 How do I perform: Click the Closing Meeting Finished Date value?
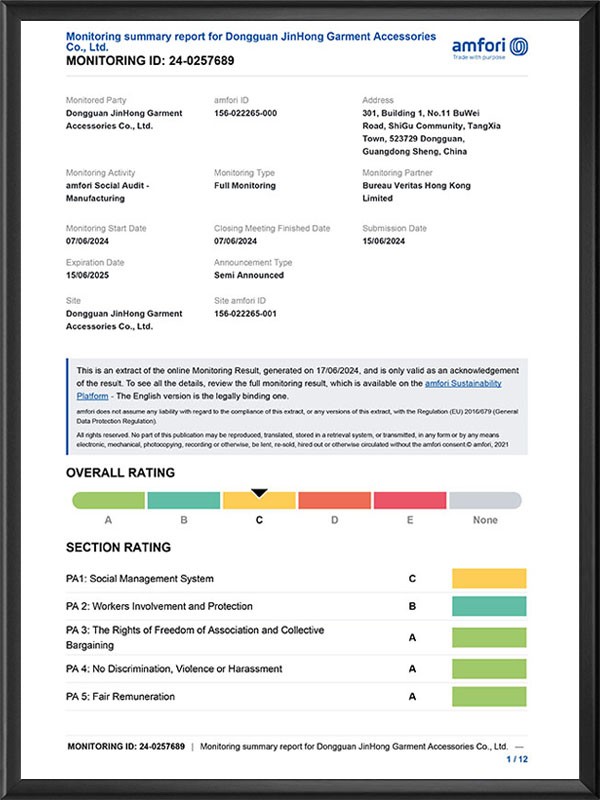click(236, 241)
